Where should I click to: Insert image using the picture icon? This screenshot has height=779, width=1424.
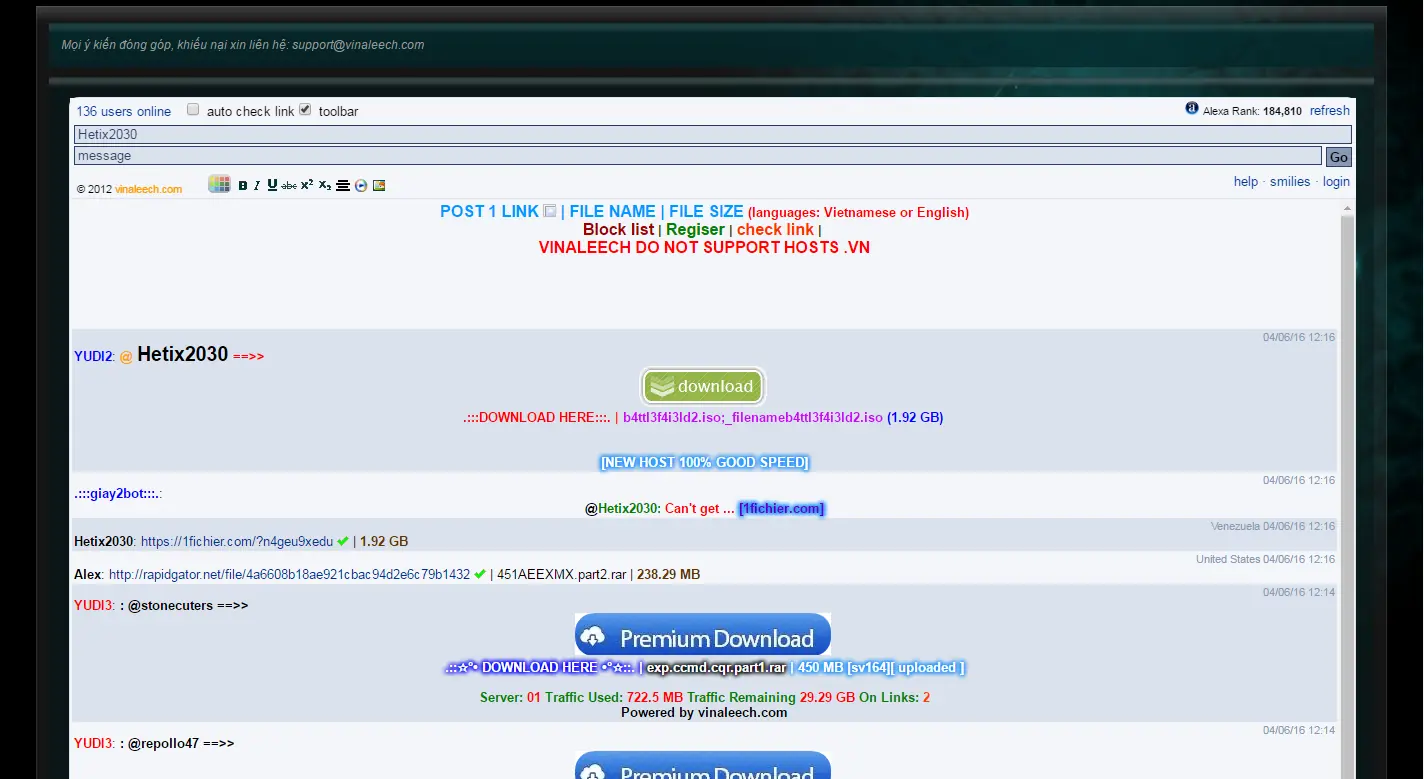click(379, 185)
